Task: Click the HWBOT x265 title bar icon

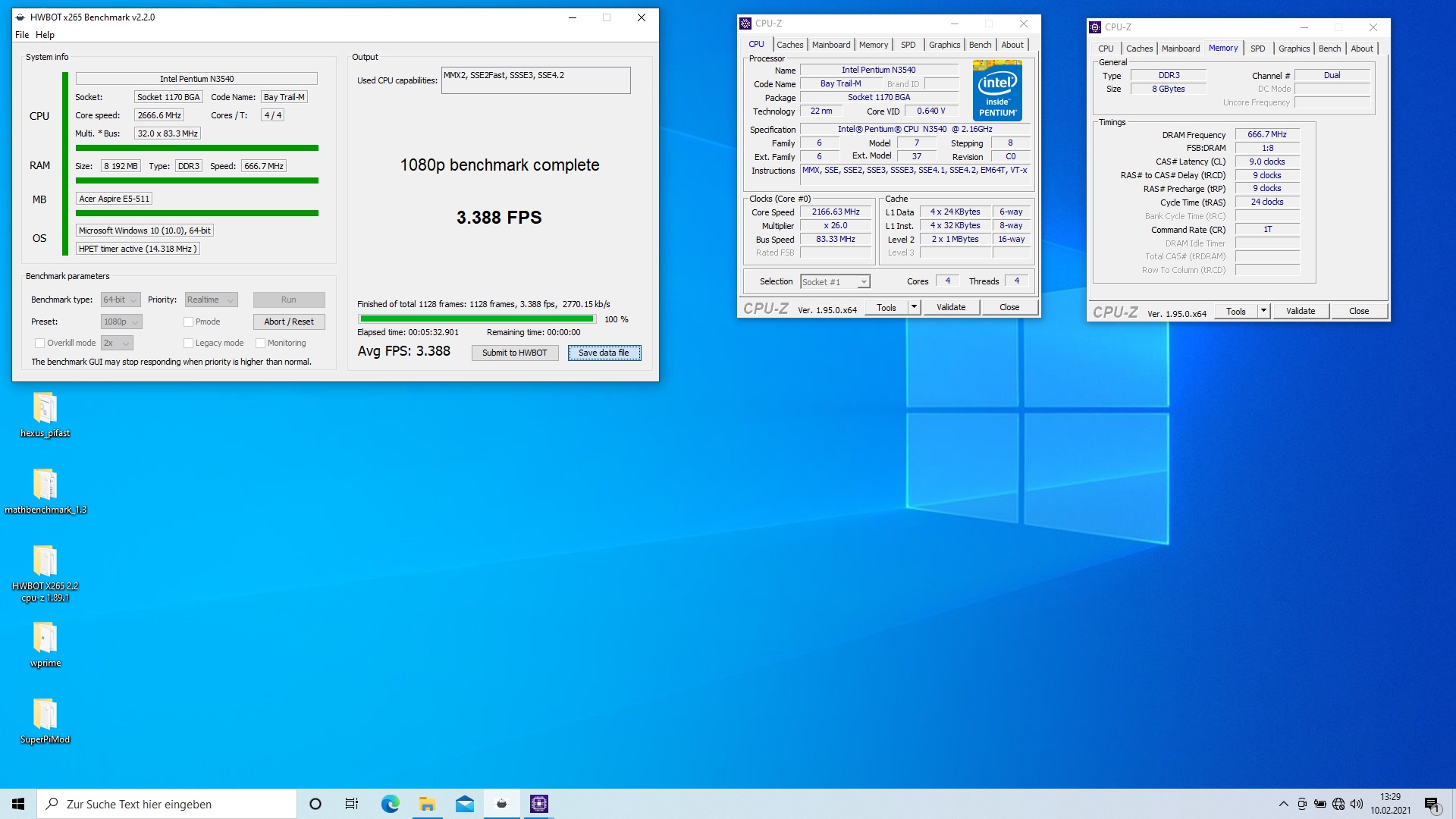Action: [20, 17]
